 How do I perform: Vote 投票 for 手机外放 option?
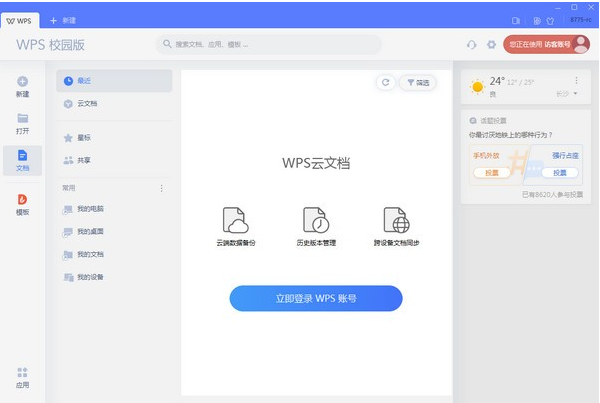(492, 173)
